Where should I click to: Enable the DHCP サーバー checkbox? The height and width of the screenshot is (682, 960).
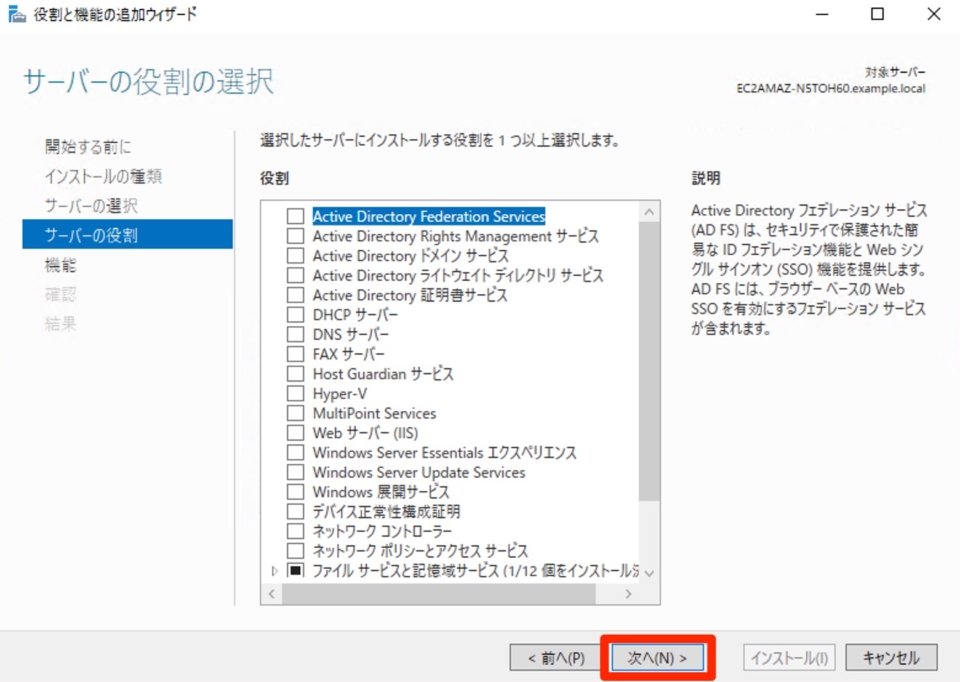[x=296, y=315]
